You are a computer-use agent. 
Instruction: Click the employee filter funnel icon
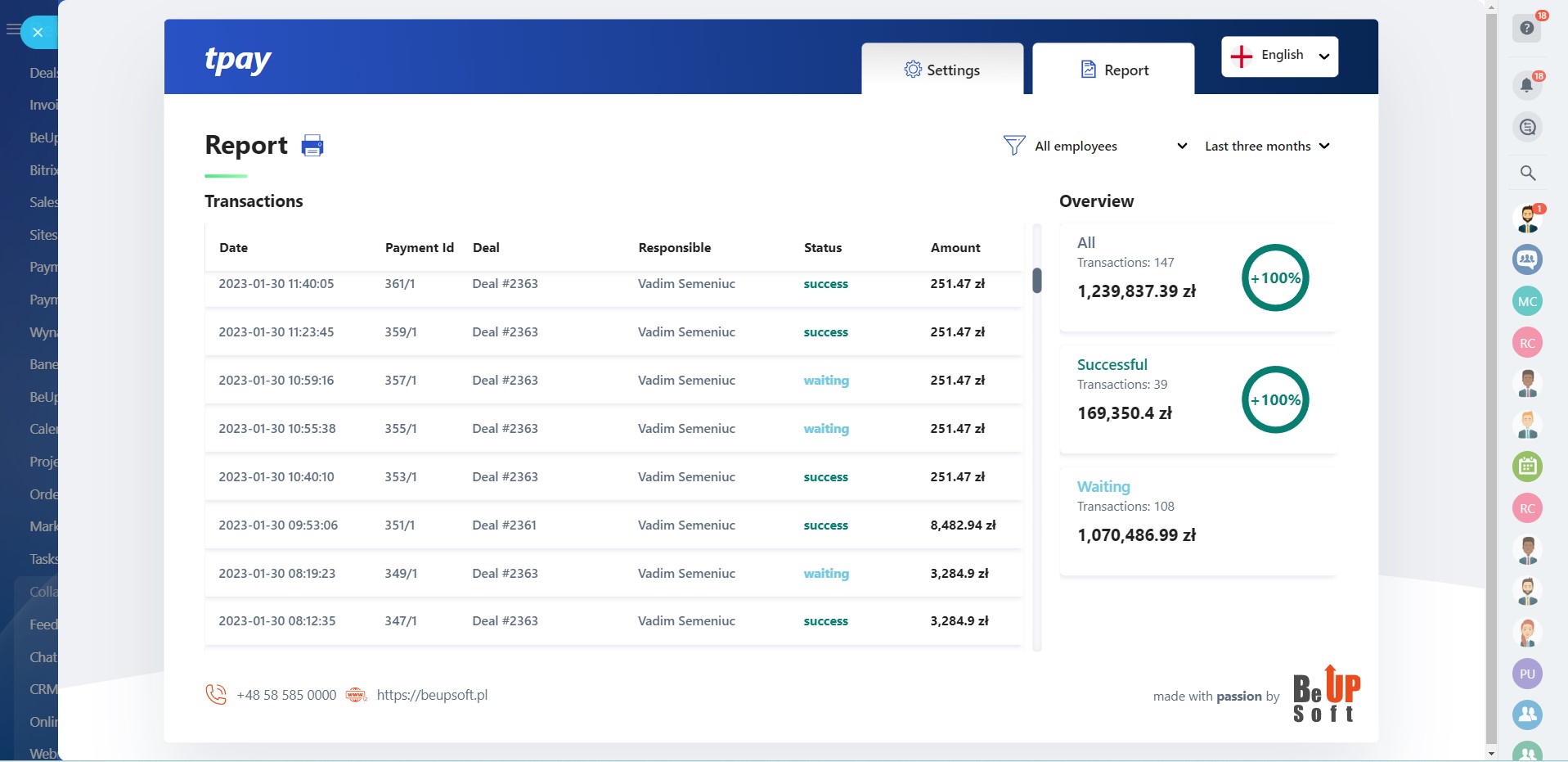pyautogui.click(x=1013, y=146)
